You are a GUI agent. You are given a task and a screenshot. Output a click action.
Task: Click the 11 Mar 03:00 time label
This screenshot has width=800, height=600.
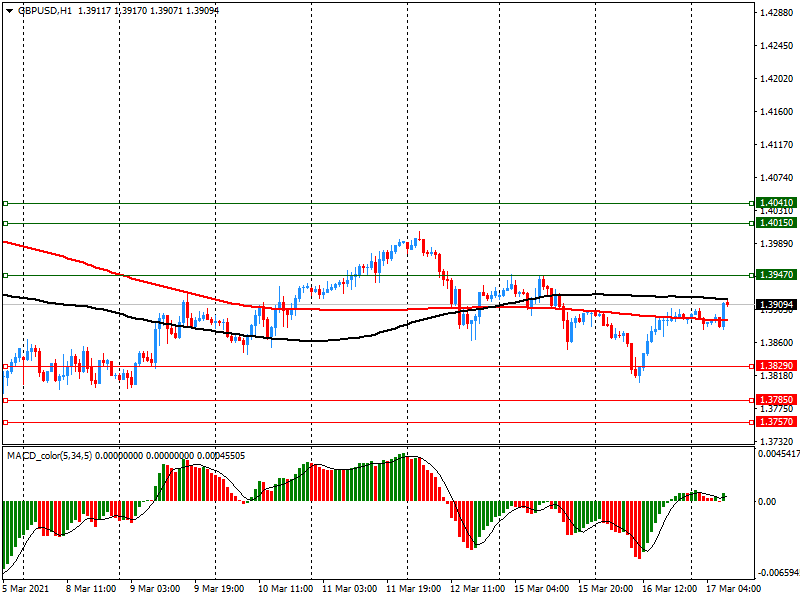coord(349,589)
